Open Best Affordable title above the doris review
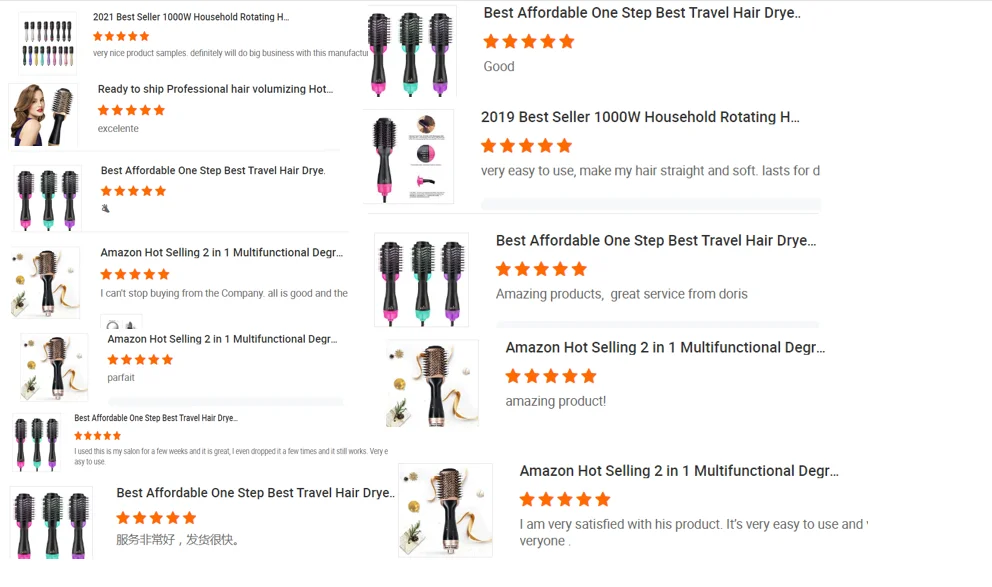Screen dimensions: 992x587 [656, 240]
